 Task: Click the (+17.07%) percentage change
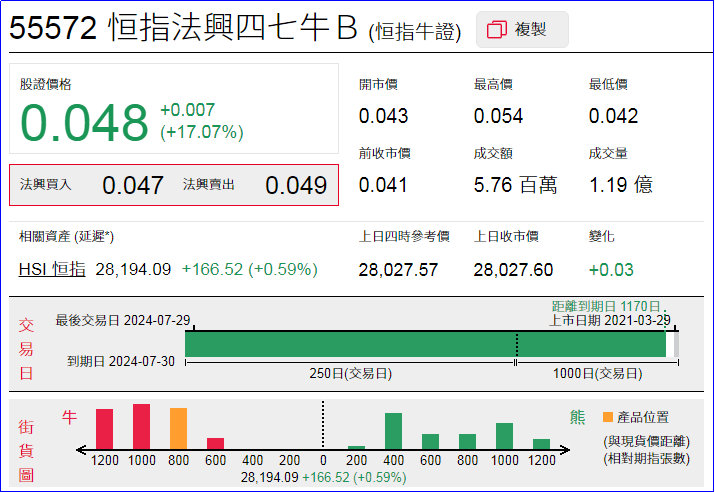click(202, 132)
